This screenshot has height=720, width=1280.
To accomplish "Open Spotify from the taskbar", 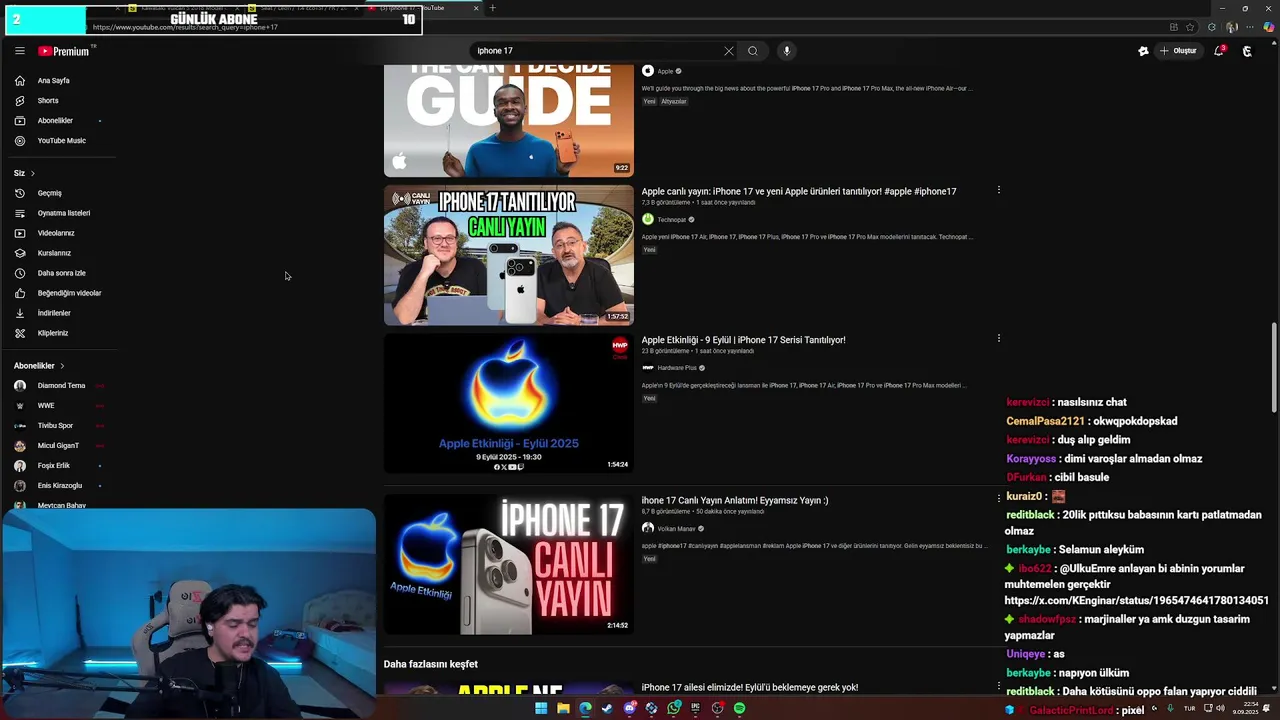I will tap(739, 708).
